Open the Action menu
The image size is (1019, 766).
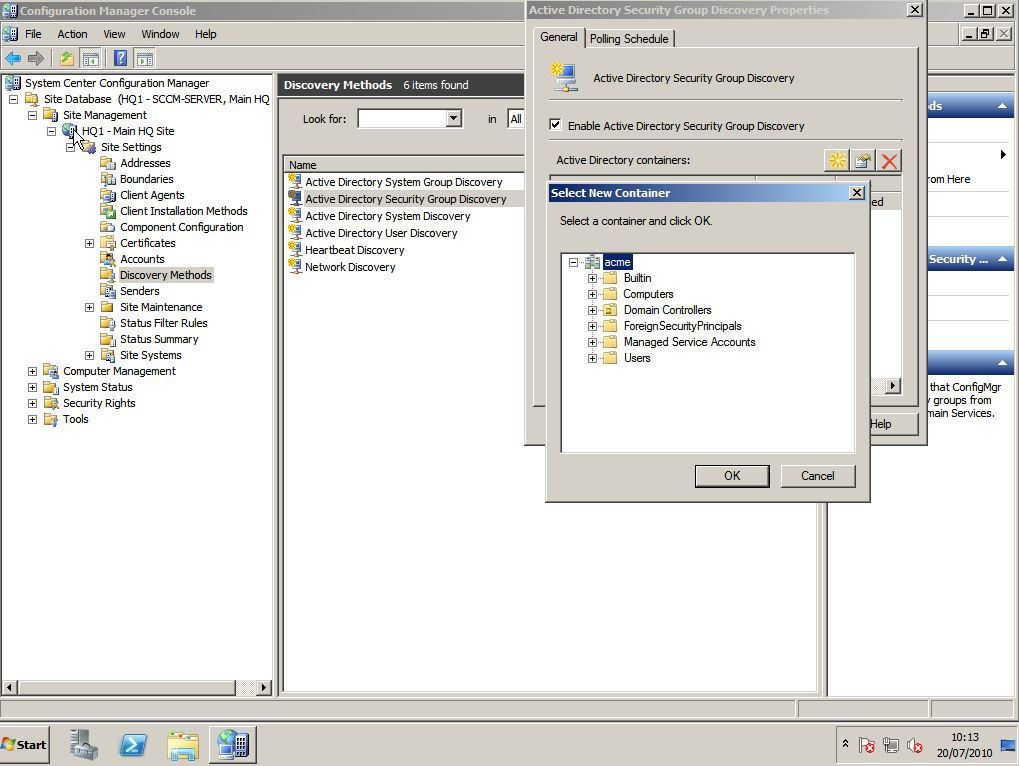tap(72, 34)
